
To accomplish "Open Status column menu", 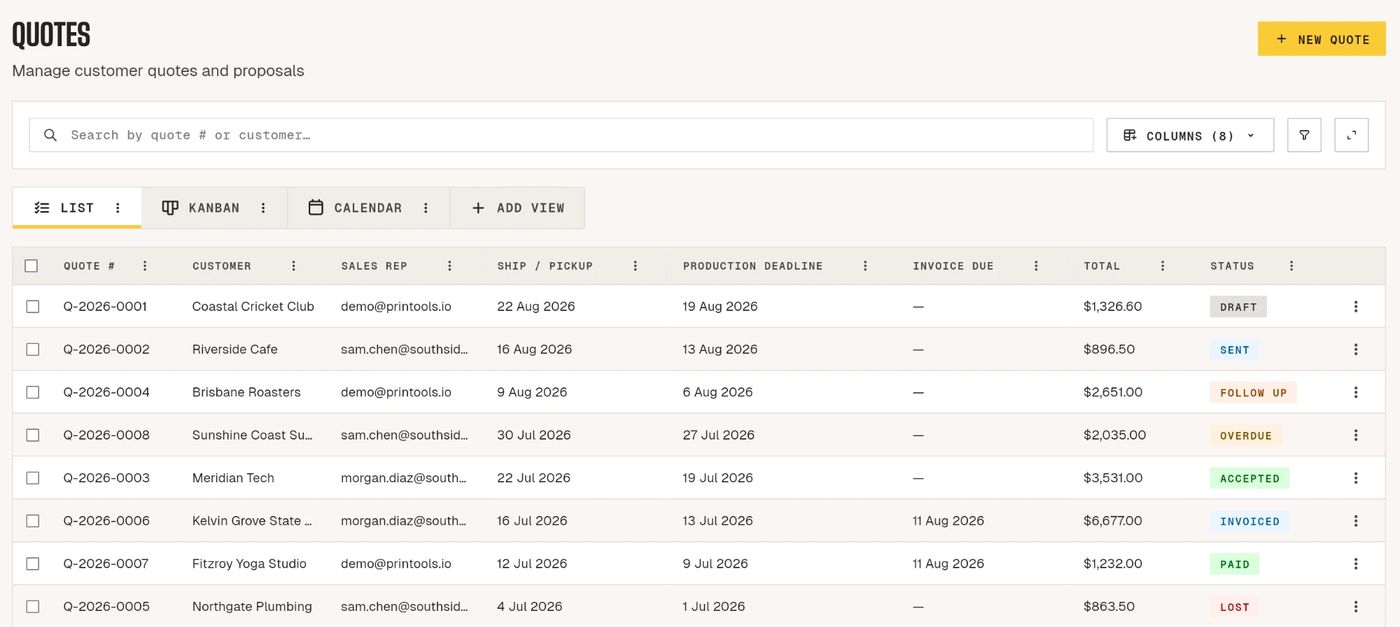I will [x=1291, y=266].
